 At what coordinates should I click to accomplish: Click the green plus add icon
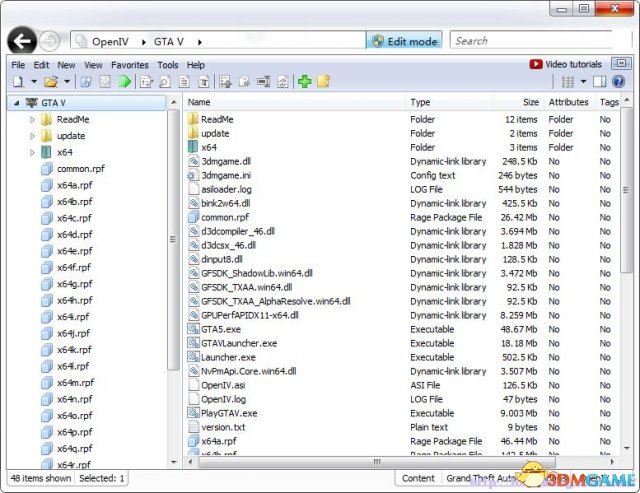pyautogui.click(x=304, y=81)
